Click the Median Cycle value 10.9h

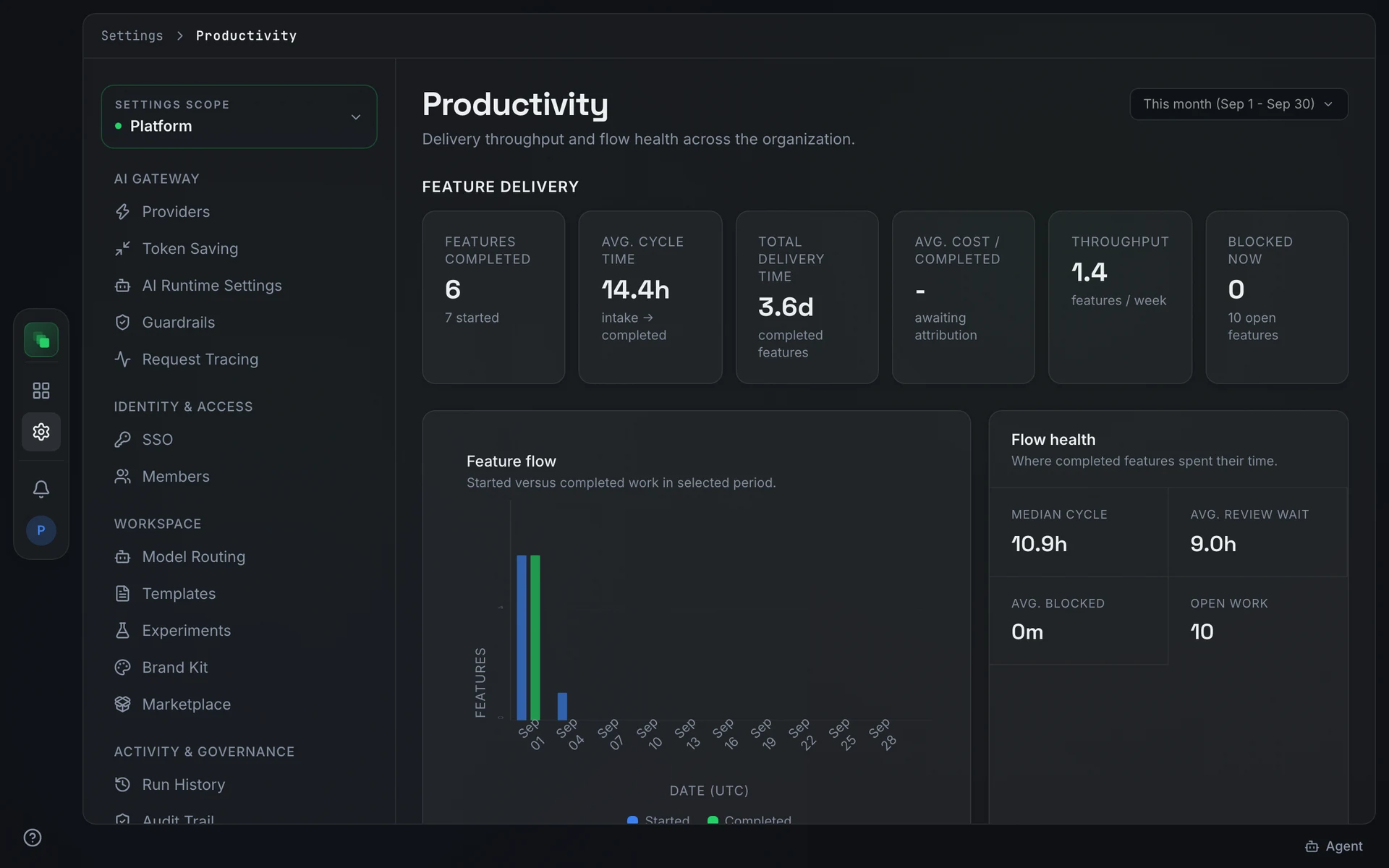(1039, 544)
